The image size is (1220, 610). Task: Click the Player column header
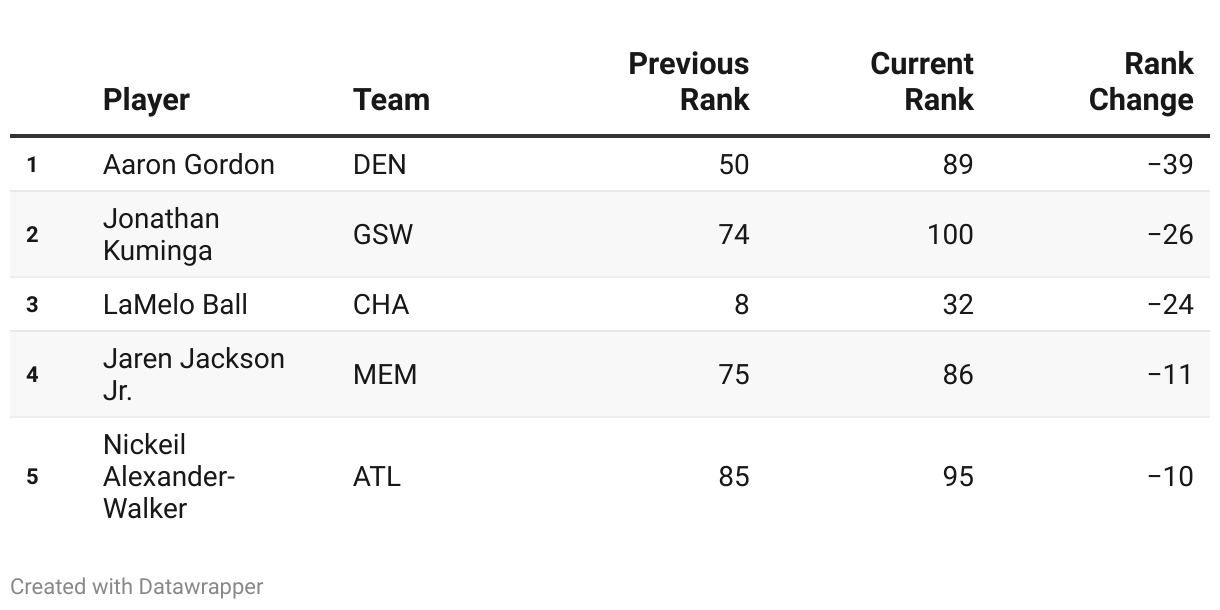pos(146,100)
